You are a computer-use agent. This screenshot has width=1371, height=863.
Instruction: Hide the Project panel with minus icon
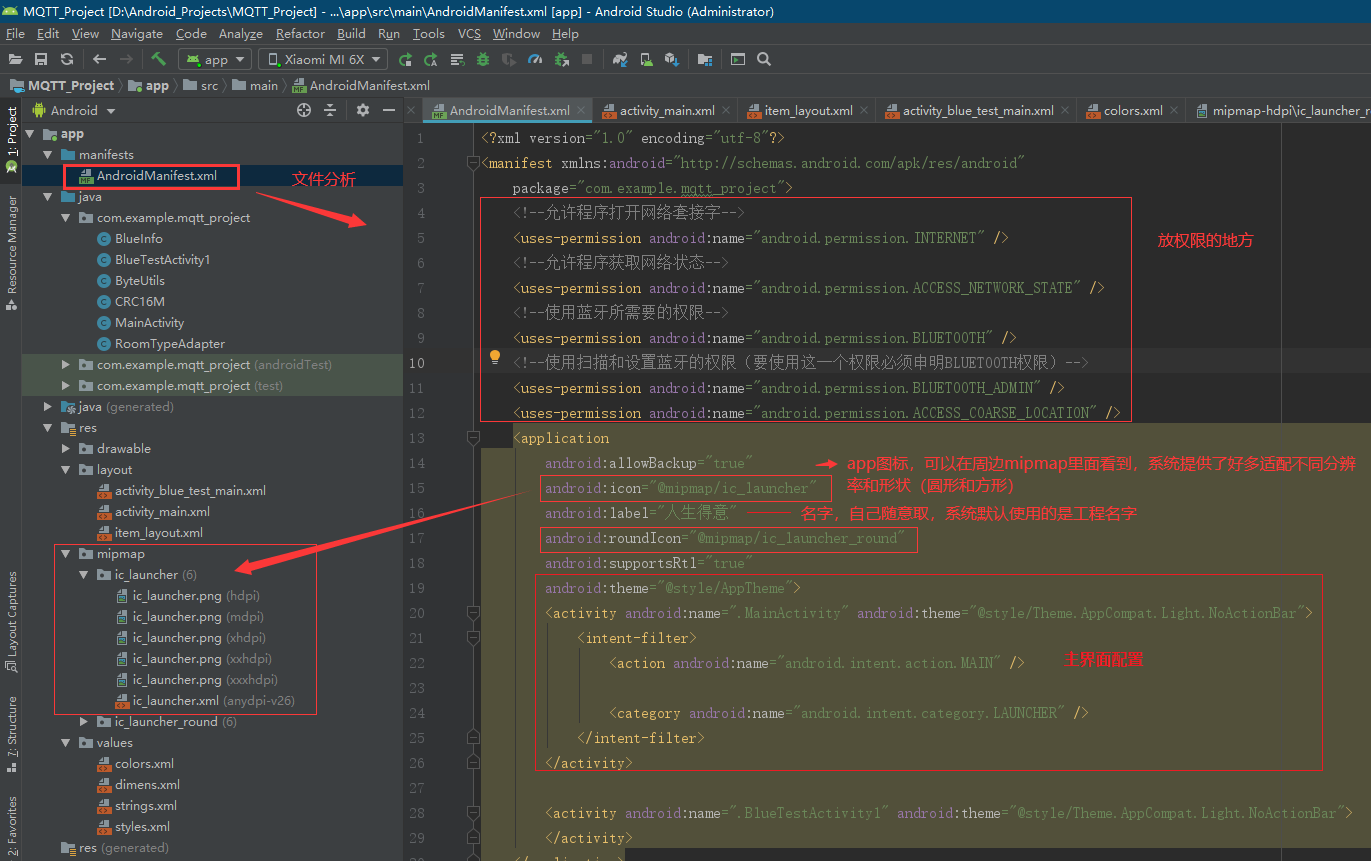tap(389, 110)
